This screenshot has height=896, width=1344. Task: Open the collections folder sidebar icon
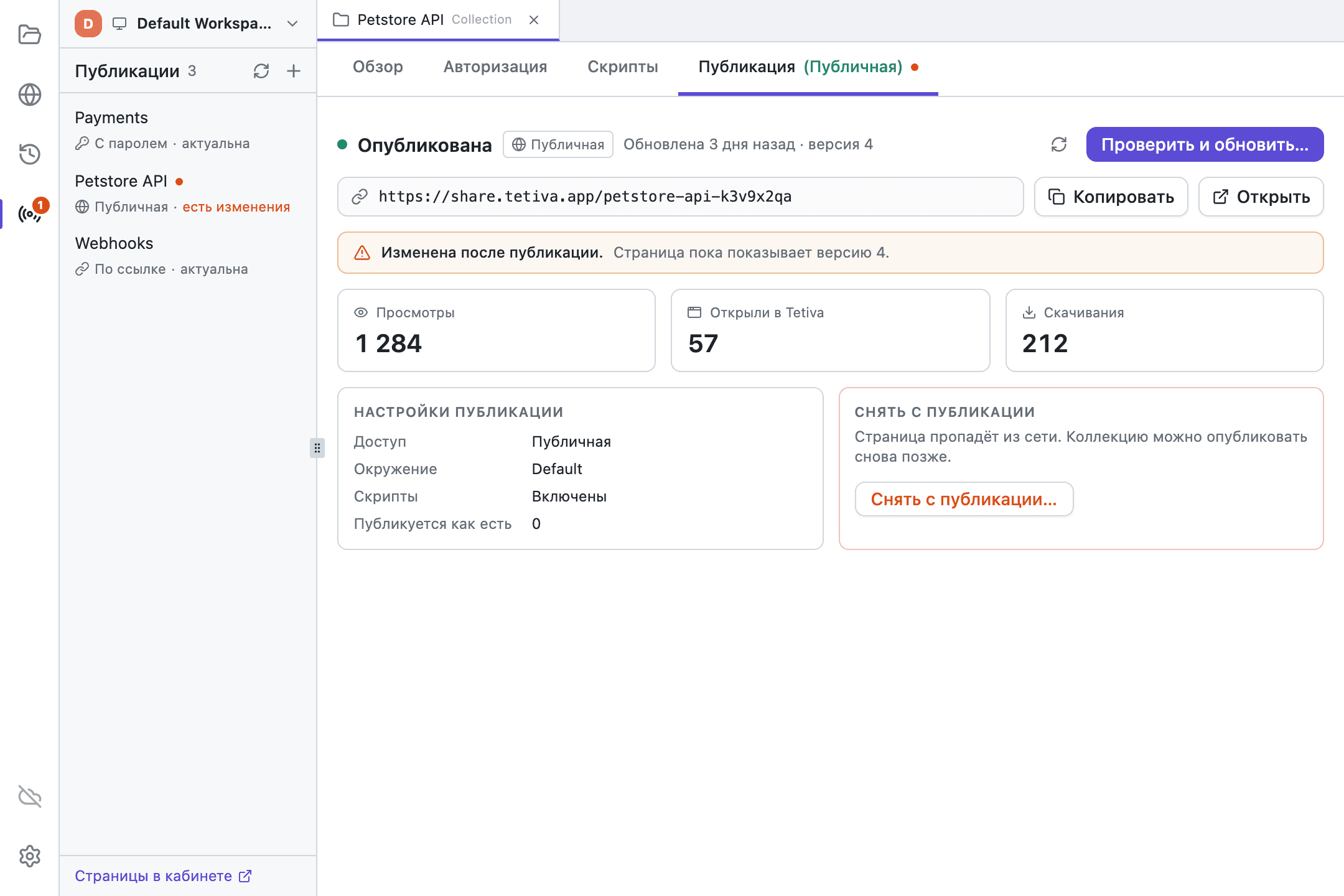point(29,34)
